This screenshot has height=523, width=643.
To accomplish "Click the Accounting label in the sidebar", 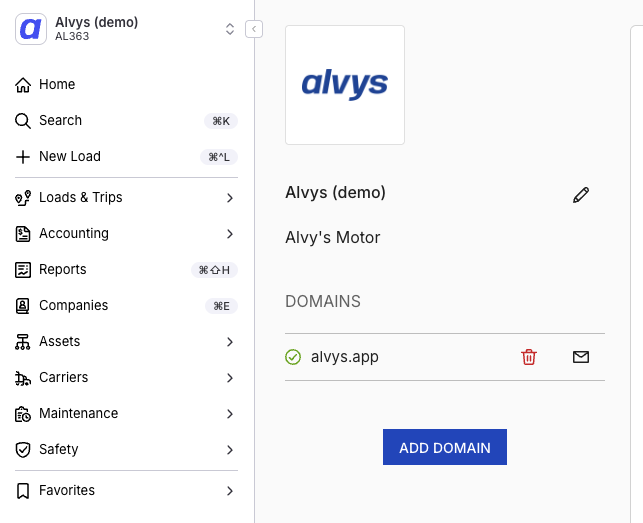I will [x=74, y=233].
